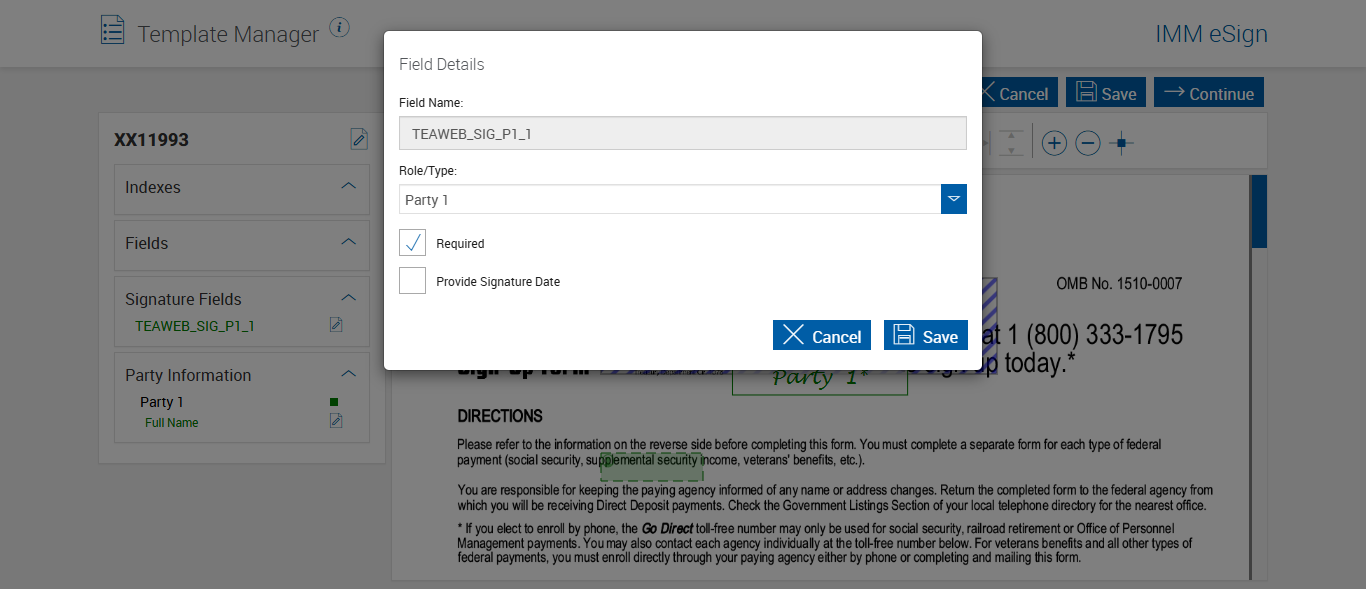Viewport: 1366px width, 589px height.
Task: Click the crosshair add-field tool icon
Action: (1122, 143)
